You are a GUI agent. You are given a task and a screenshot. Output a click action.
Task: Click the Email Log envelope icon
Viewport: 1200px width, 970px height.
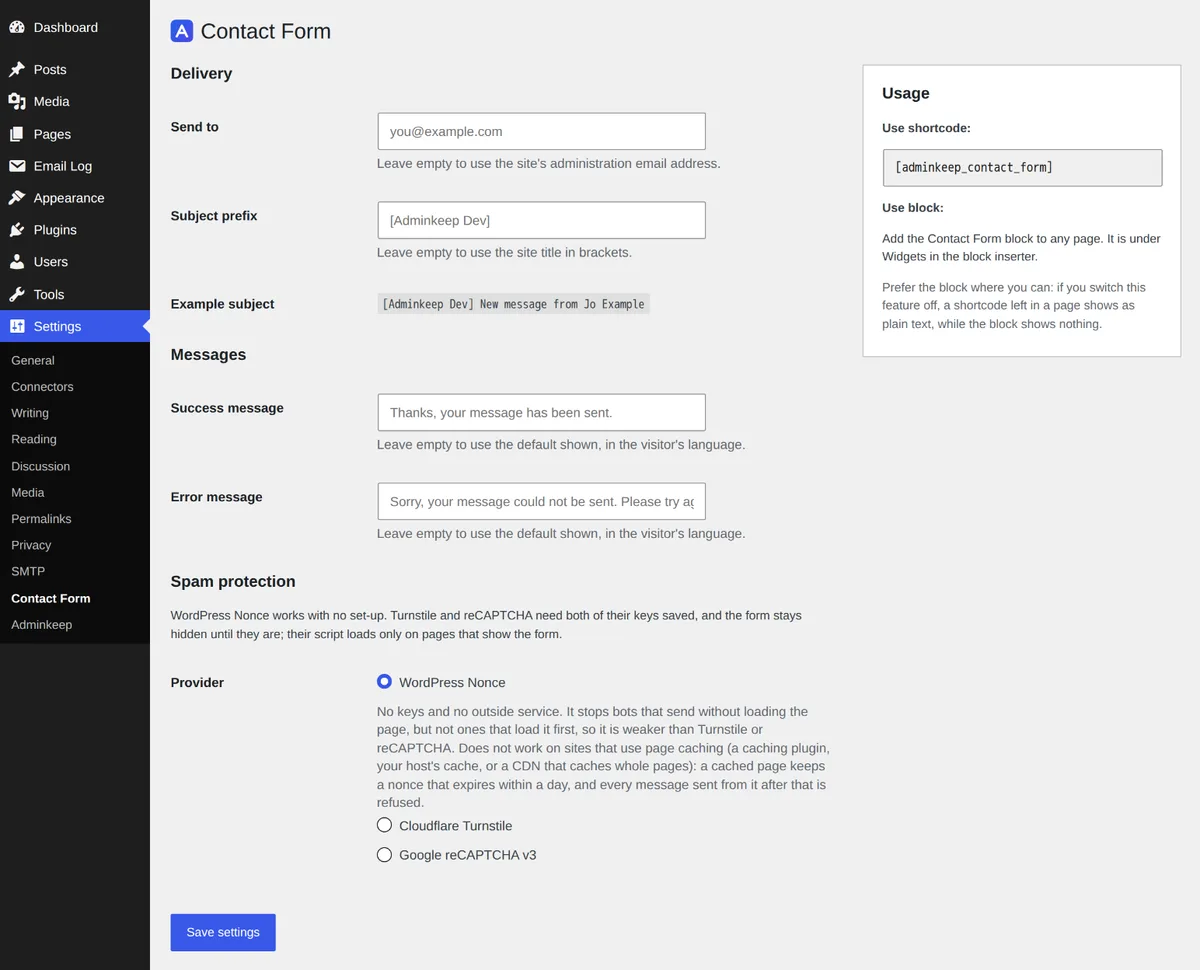coord(17,166)
